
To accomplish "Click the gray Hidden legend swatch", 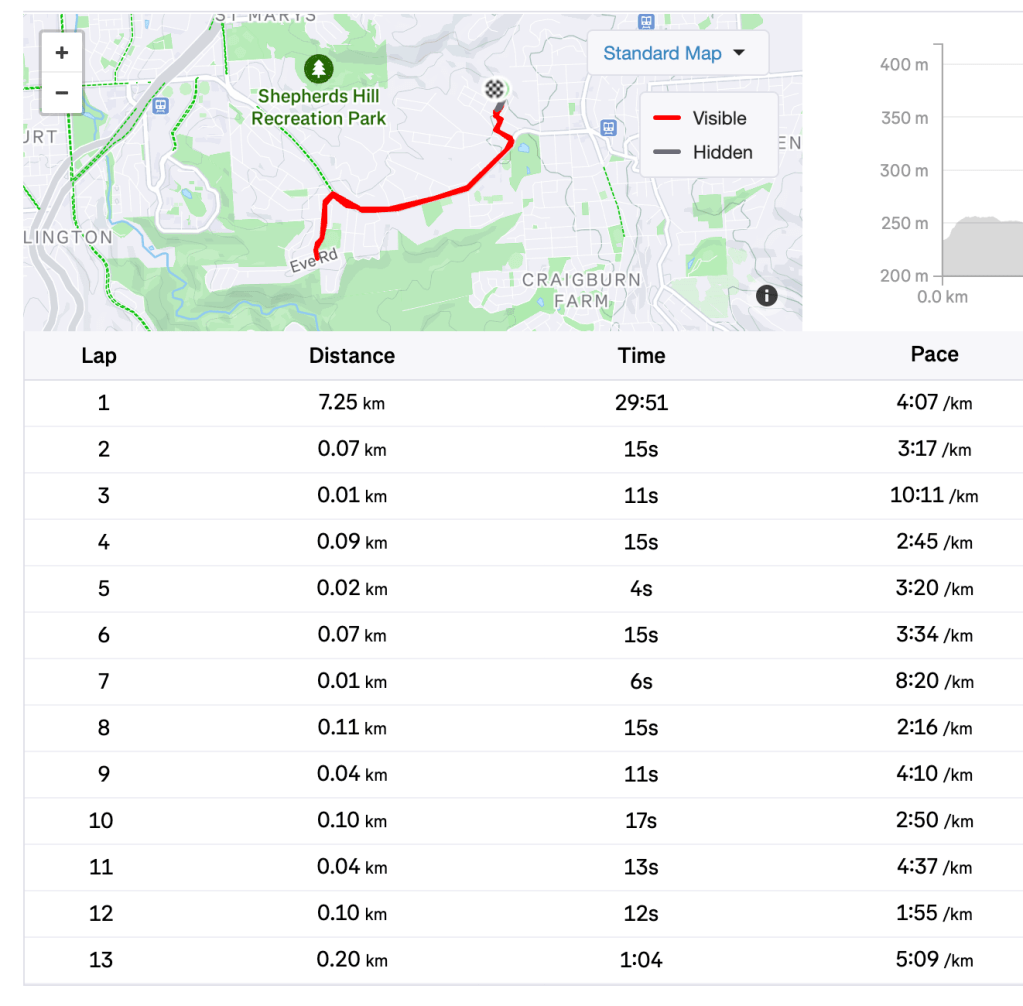I will tap(667, 153).
